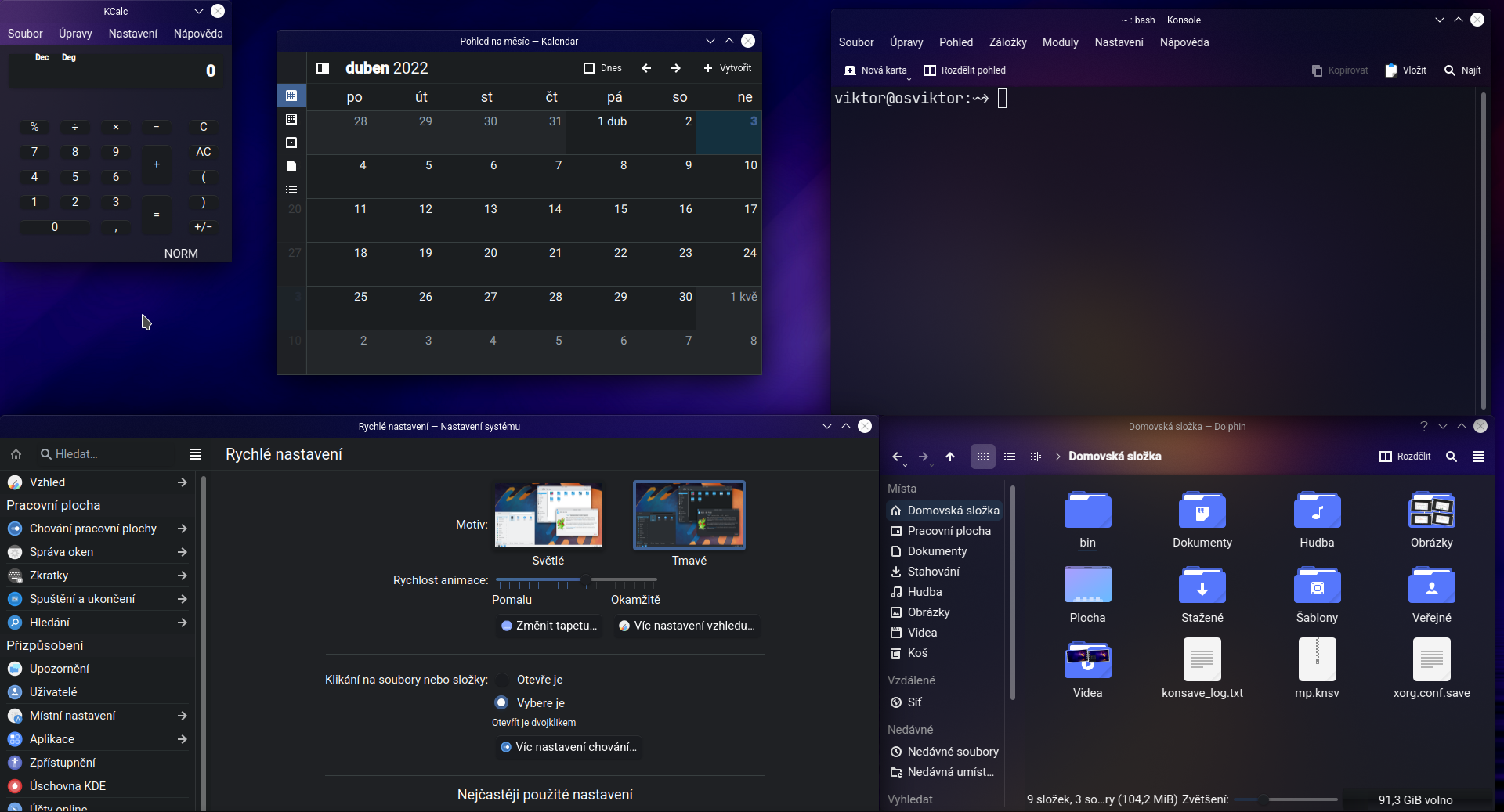Toggle Kalendar sidebar panel icon

[323, 68]
